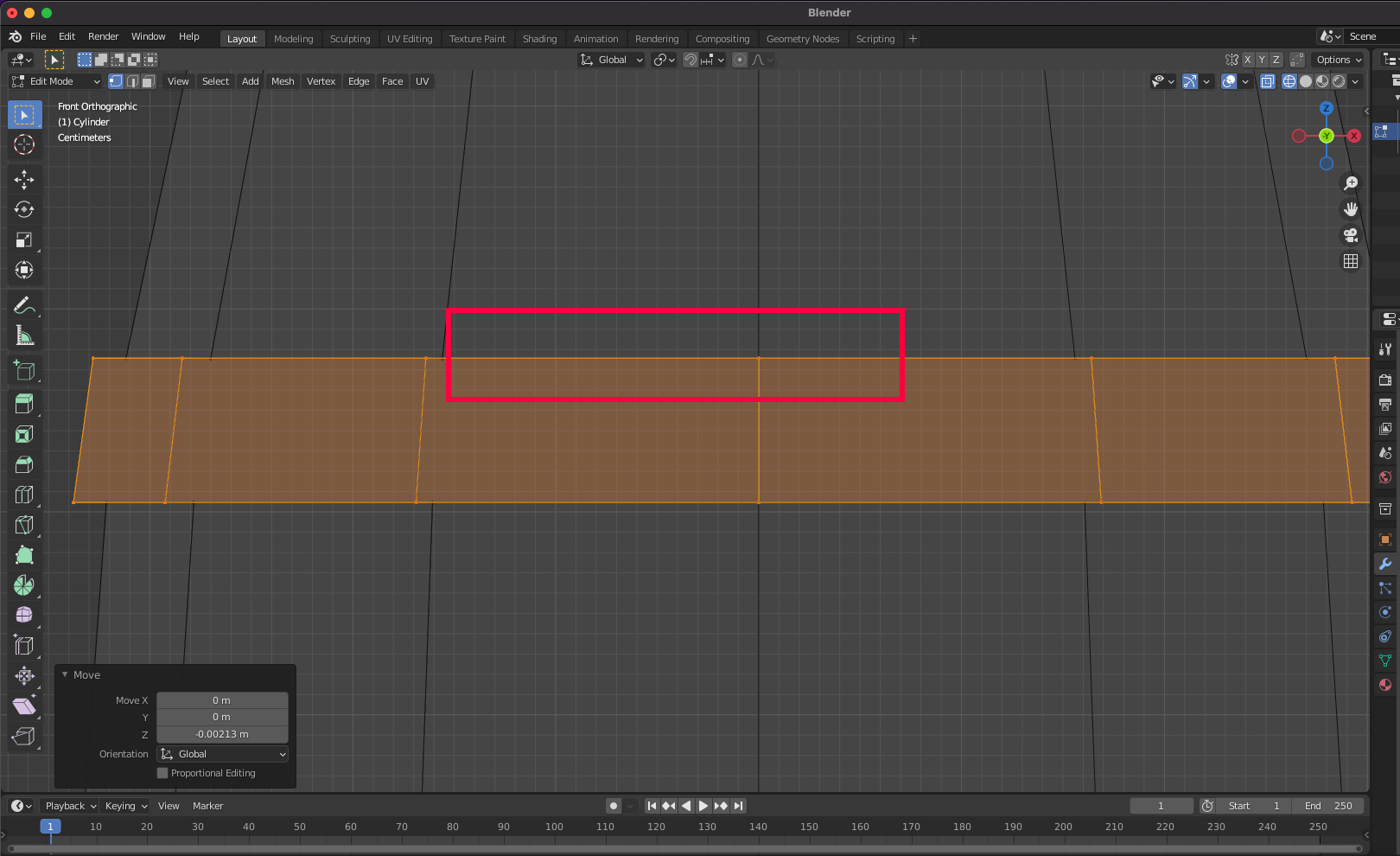1400x856 pixels.
Task: Enable edge select mode
Action: coord(132,81)
